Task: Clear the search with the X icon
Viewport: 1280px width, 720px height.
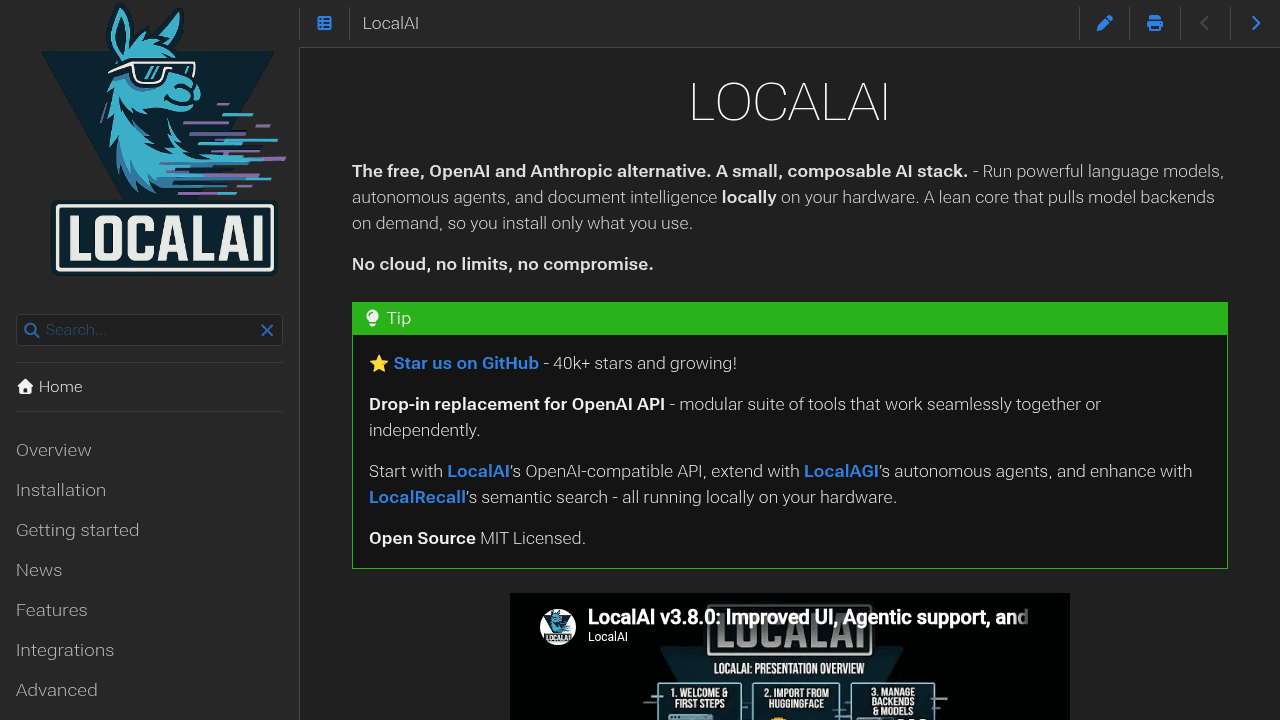Action: (x=267, y=330)
